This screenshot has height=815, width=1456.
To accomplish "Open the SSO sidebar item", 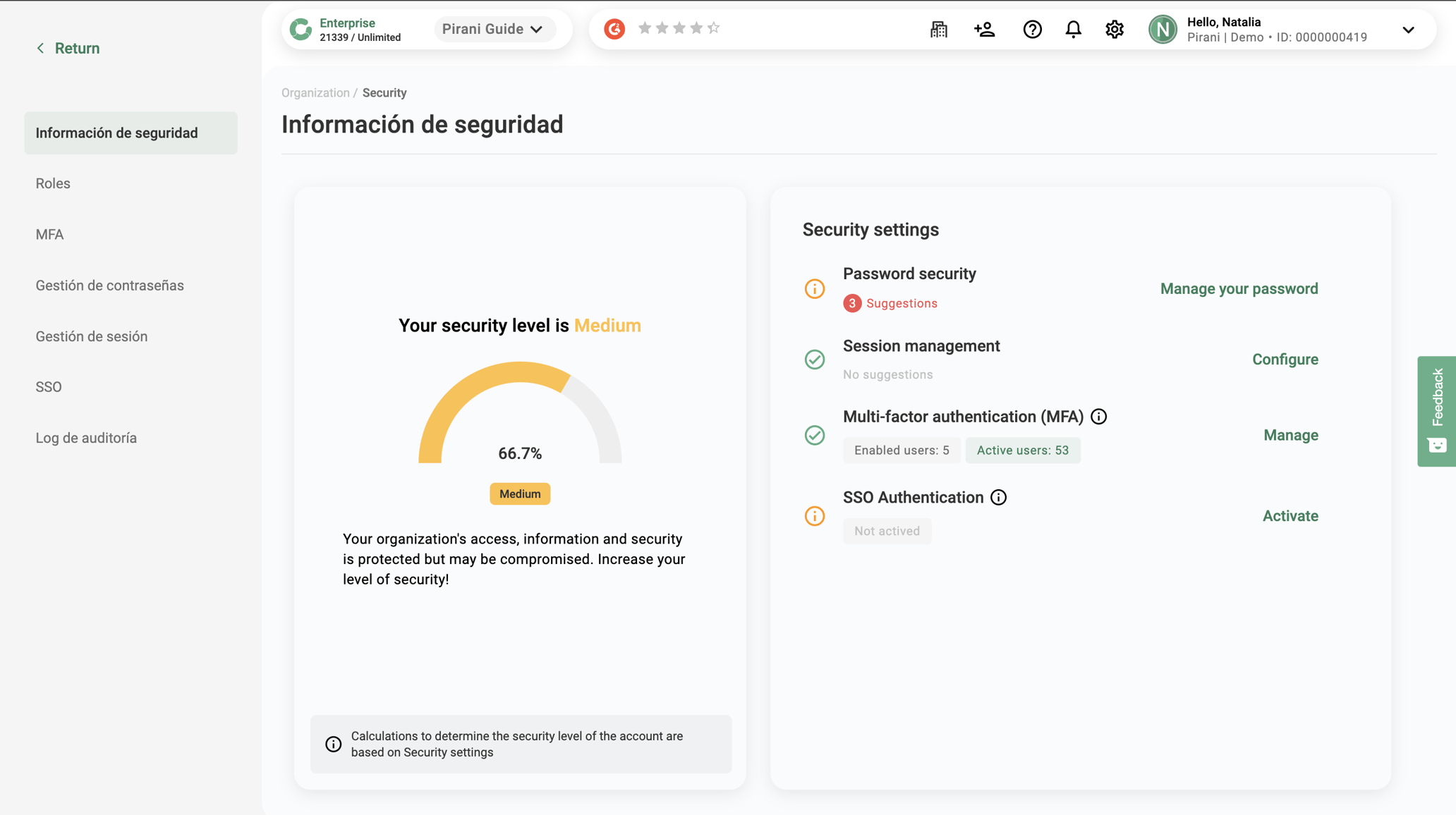I will pyautogui.click(x=49, y=387).
